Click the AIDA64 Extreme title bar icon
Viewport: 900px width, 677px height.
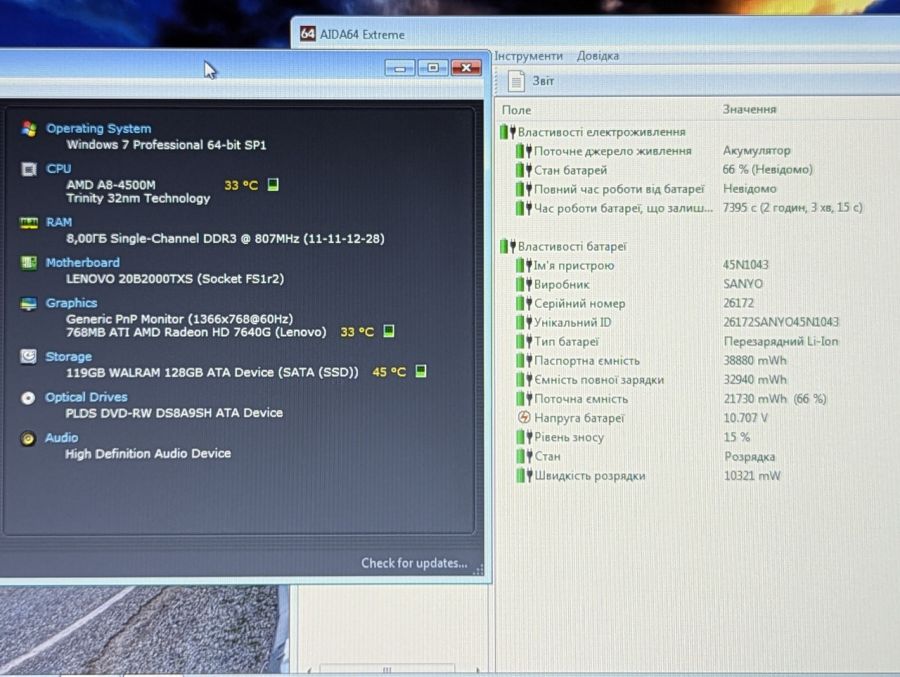[x=308, y=33]
